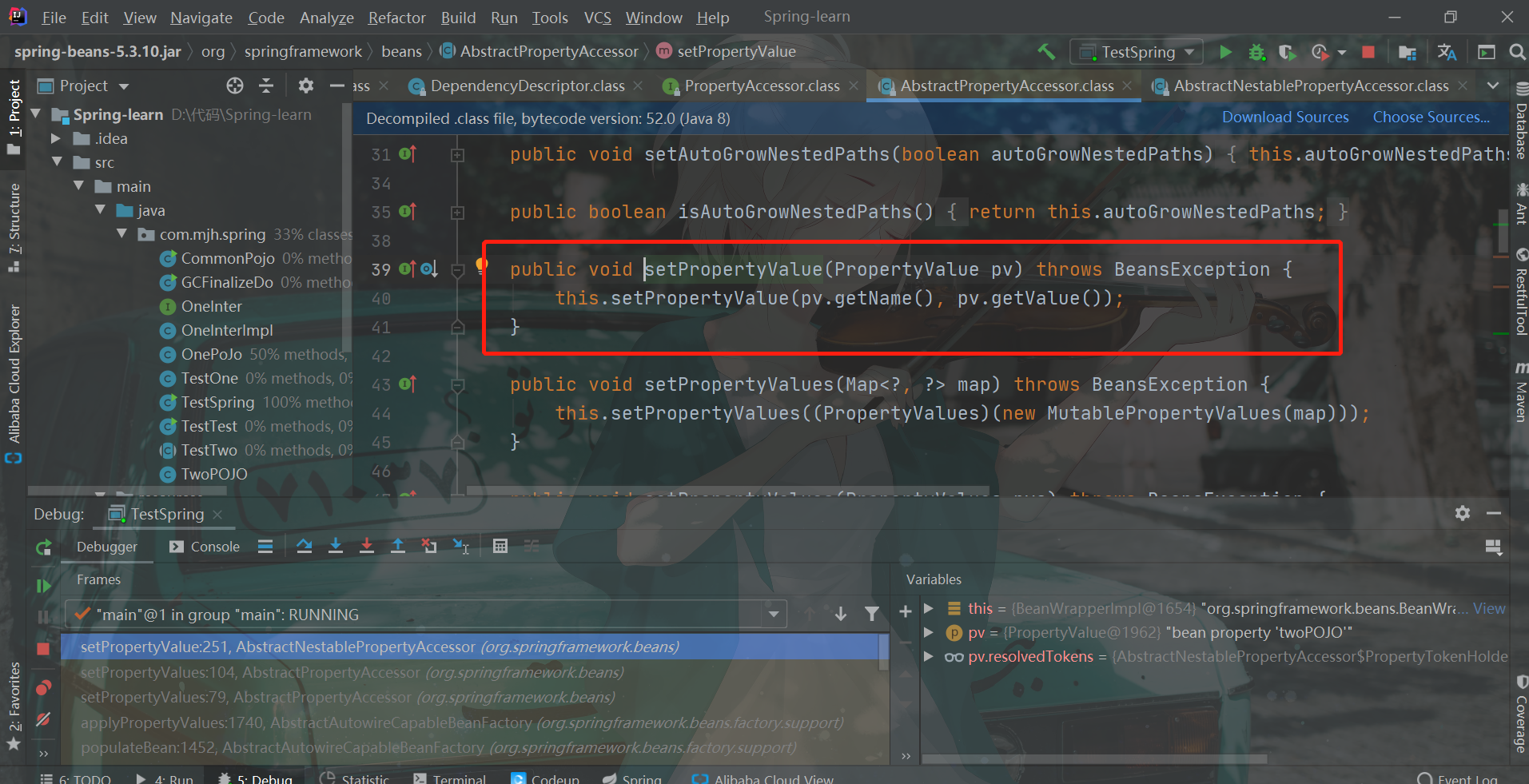This screenshot has height=784, width=1529.
Task: Click the locate-in-project target icon
Action: [234, 86]
